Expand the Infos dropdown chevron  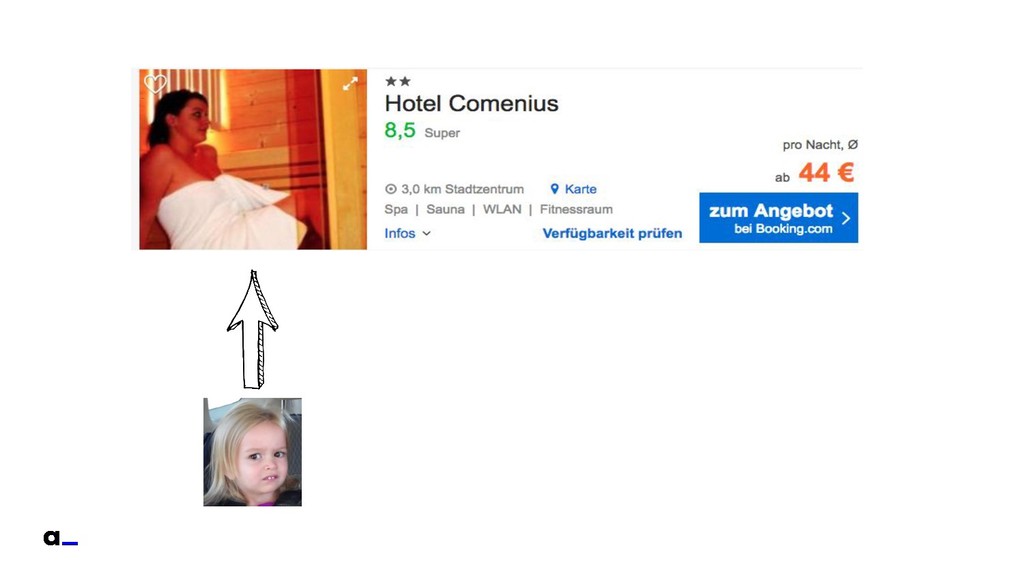pyautogui.click(x=426, y=233)
